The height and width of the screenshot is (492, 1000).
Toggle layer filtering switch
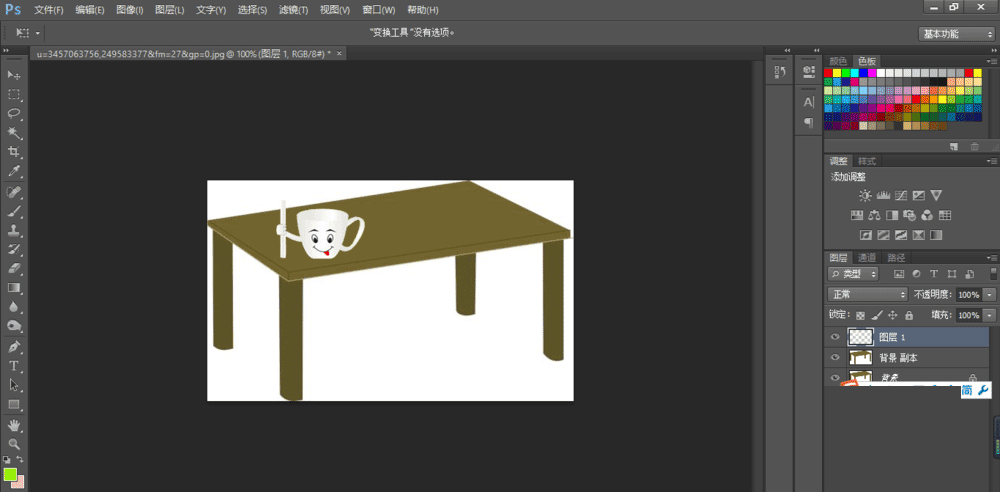pos(993,274)
